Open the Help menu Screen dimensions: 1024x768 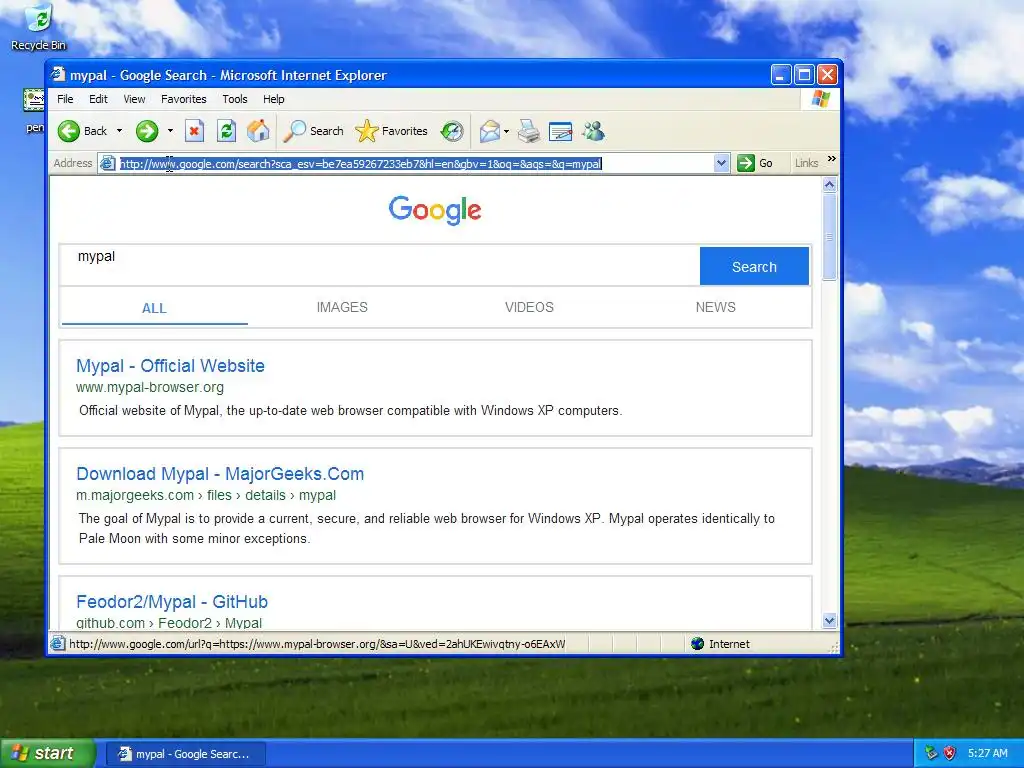[x=274, y=99]
